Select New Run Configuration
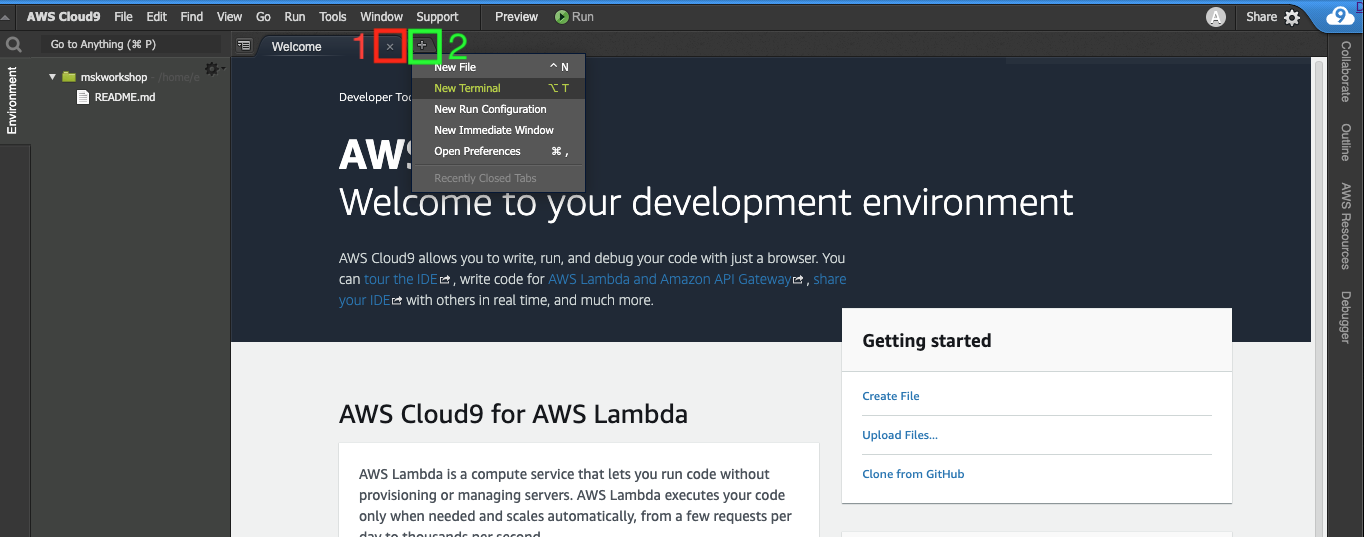1364x537 pixels. pyautogui.click(x=498, y=109)
